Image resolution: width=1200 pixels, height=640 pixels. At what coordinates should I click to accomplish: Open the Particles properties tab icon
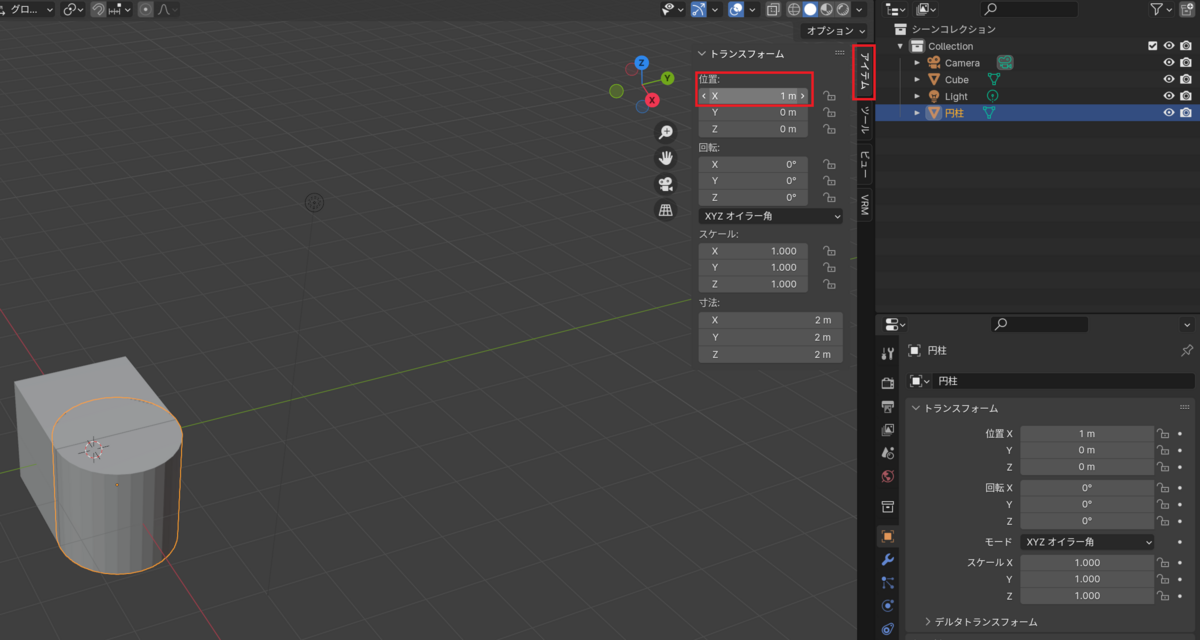[887, 582]
